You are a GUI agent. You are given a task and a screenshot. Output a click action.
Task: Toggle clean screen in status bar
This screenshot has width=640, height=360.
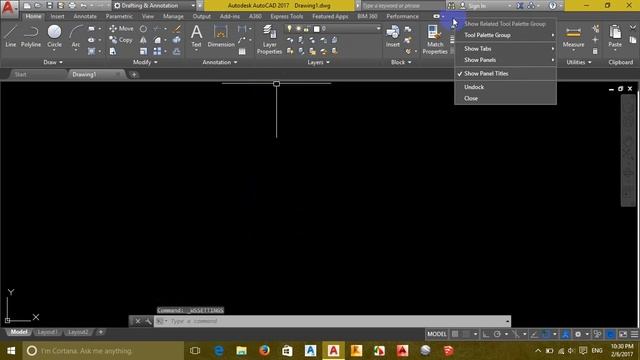tap(623, 334)
